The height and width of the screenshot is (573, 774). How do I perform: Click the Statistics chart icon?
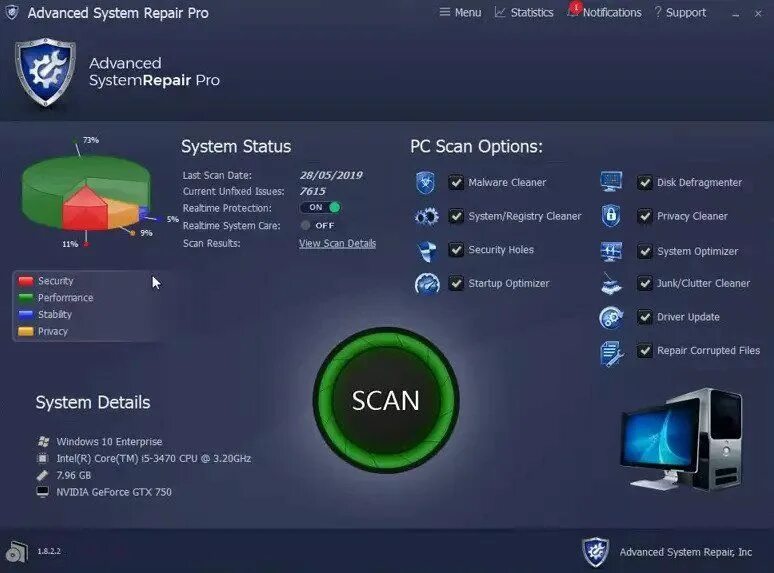(x=500, y=12)
